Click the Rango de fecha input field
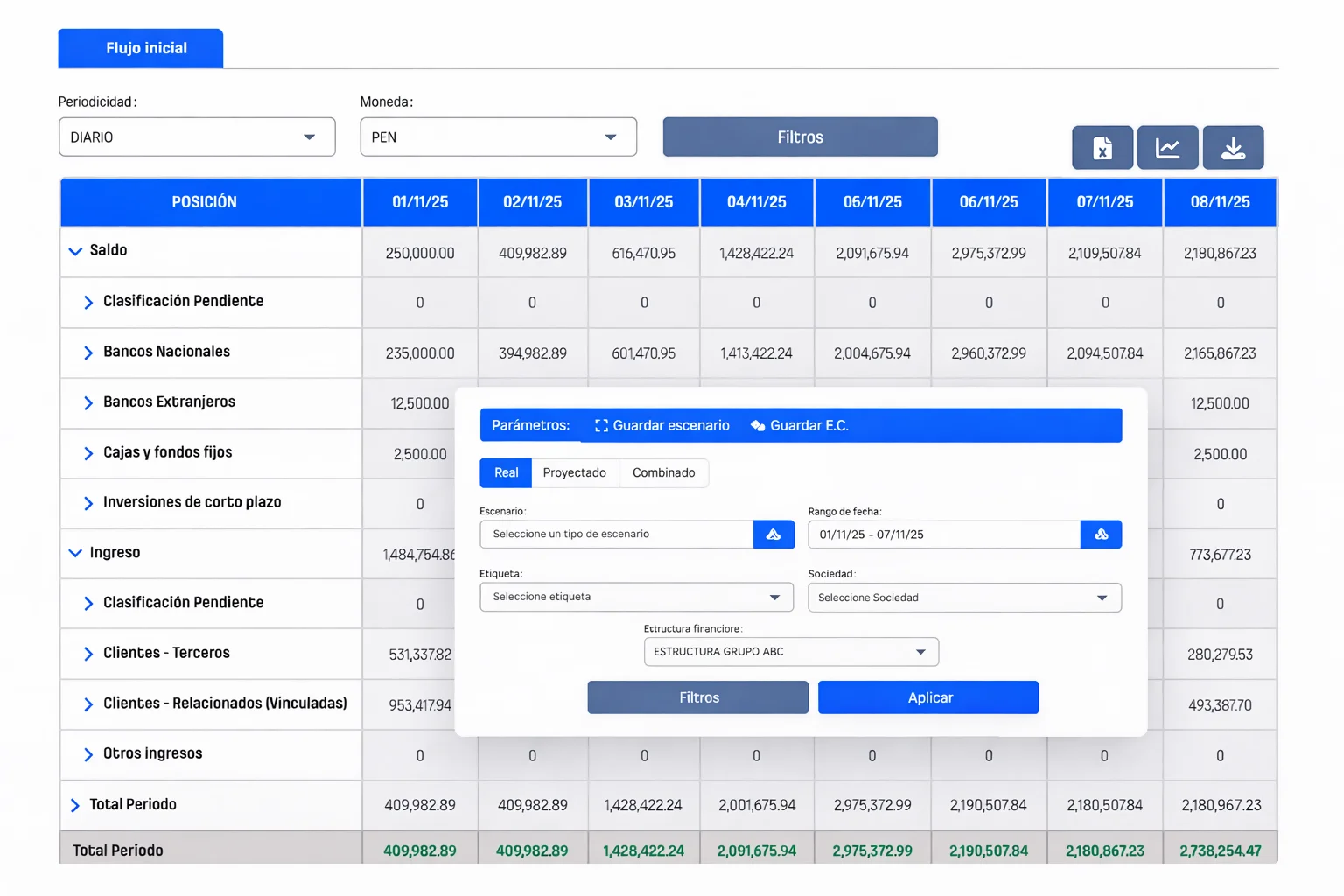The height and width of the screenshot is (896, 1344). [943, 535]
